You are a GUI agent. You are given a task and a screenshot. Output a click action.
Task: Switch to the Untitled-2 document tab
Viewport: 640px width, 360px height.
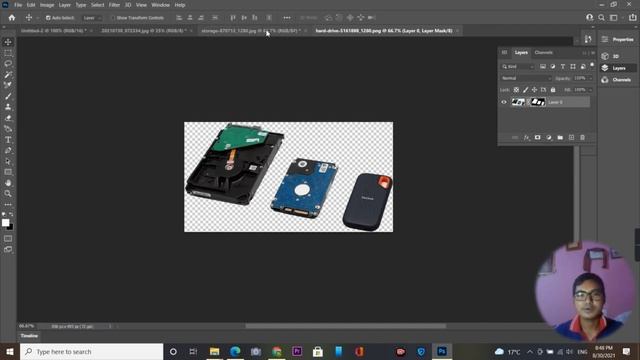54,31
